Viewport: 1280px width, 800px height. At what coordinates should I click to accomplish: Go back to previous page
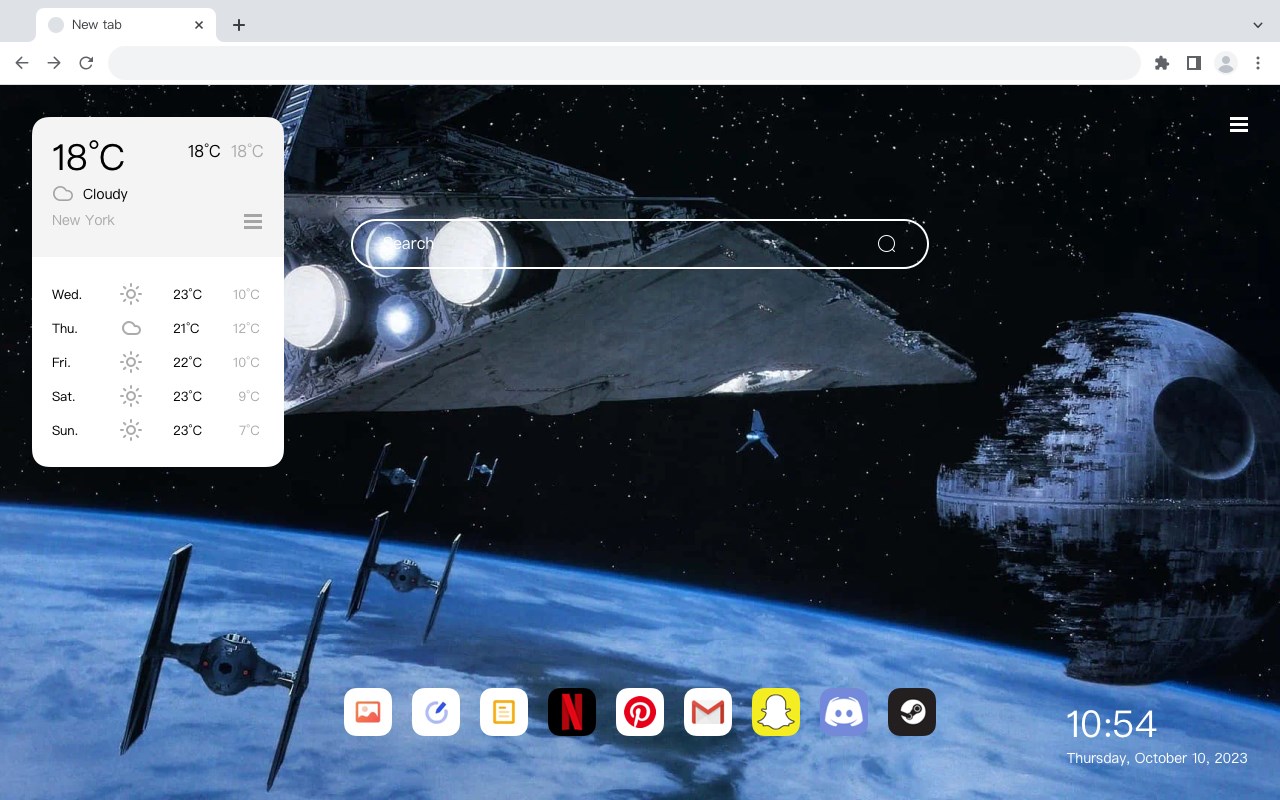[x=22, y=63]
